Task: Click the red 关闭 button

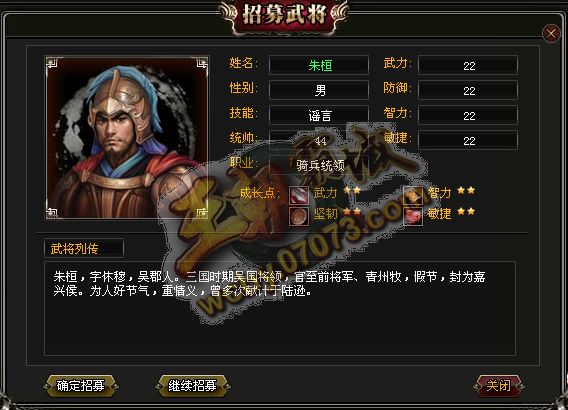Action: pos(498,386)
